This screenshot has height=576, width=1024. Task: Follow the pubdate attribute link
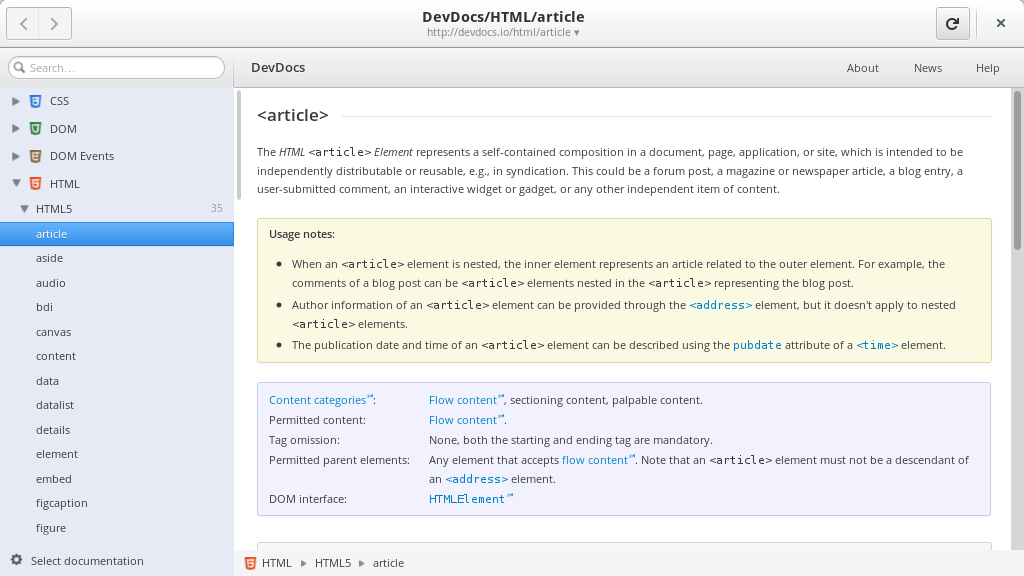tap(757, 345)
